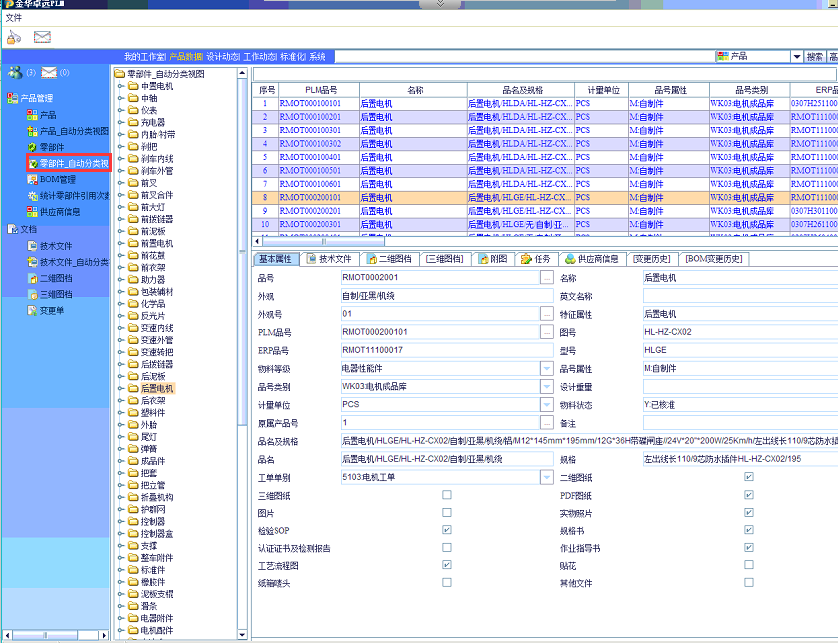Click the envelope mail icon in toolbar

click(x=42, y=37)
